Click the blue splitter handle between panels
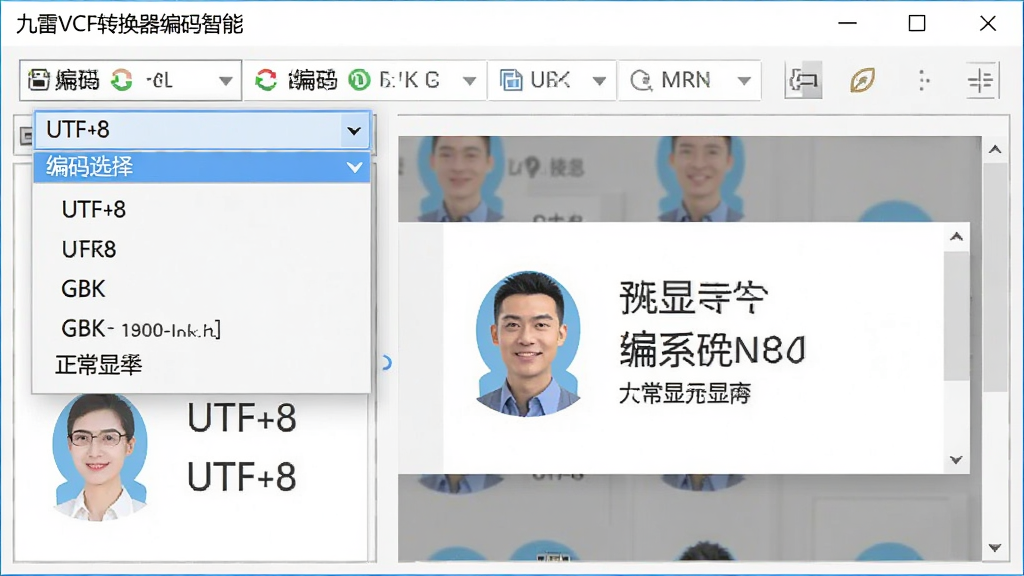1024x576 pixels. point(387,363)
